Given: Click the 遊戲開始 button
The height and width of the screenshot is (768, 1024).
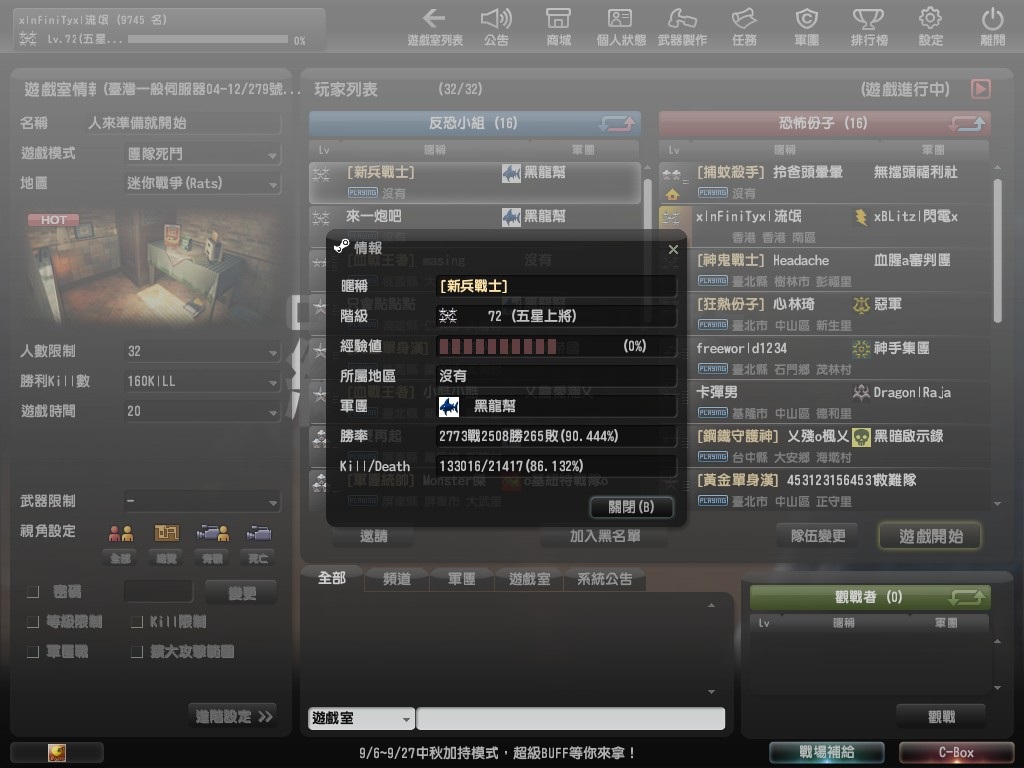Looking at the screenshot, I should pyautogui.click(x=930, y=536).
